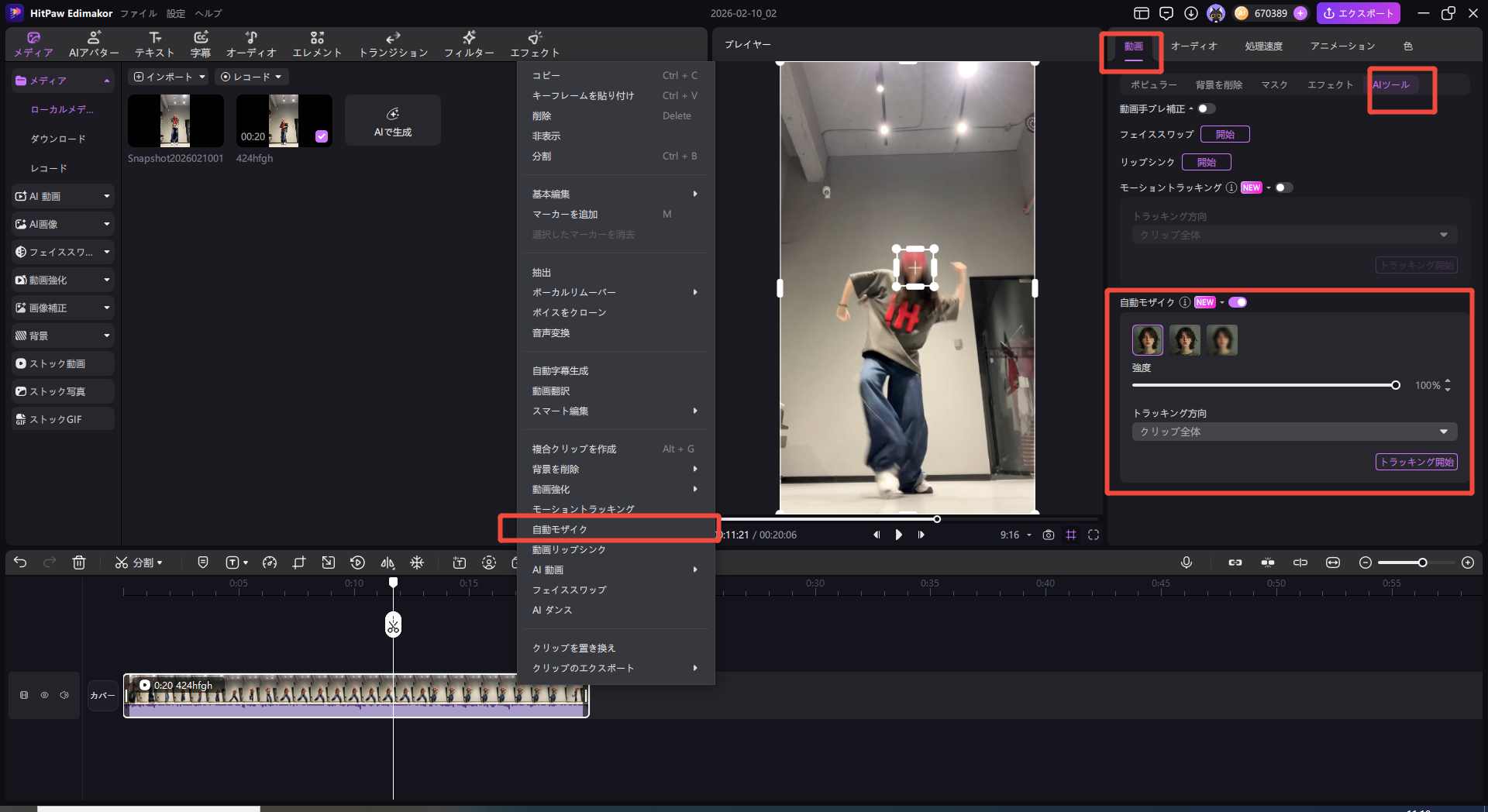Open the AI Avatar panel

coord(94,44)
